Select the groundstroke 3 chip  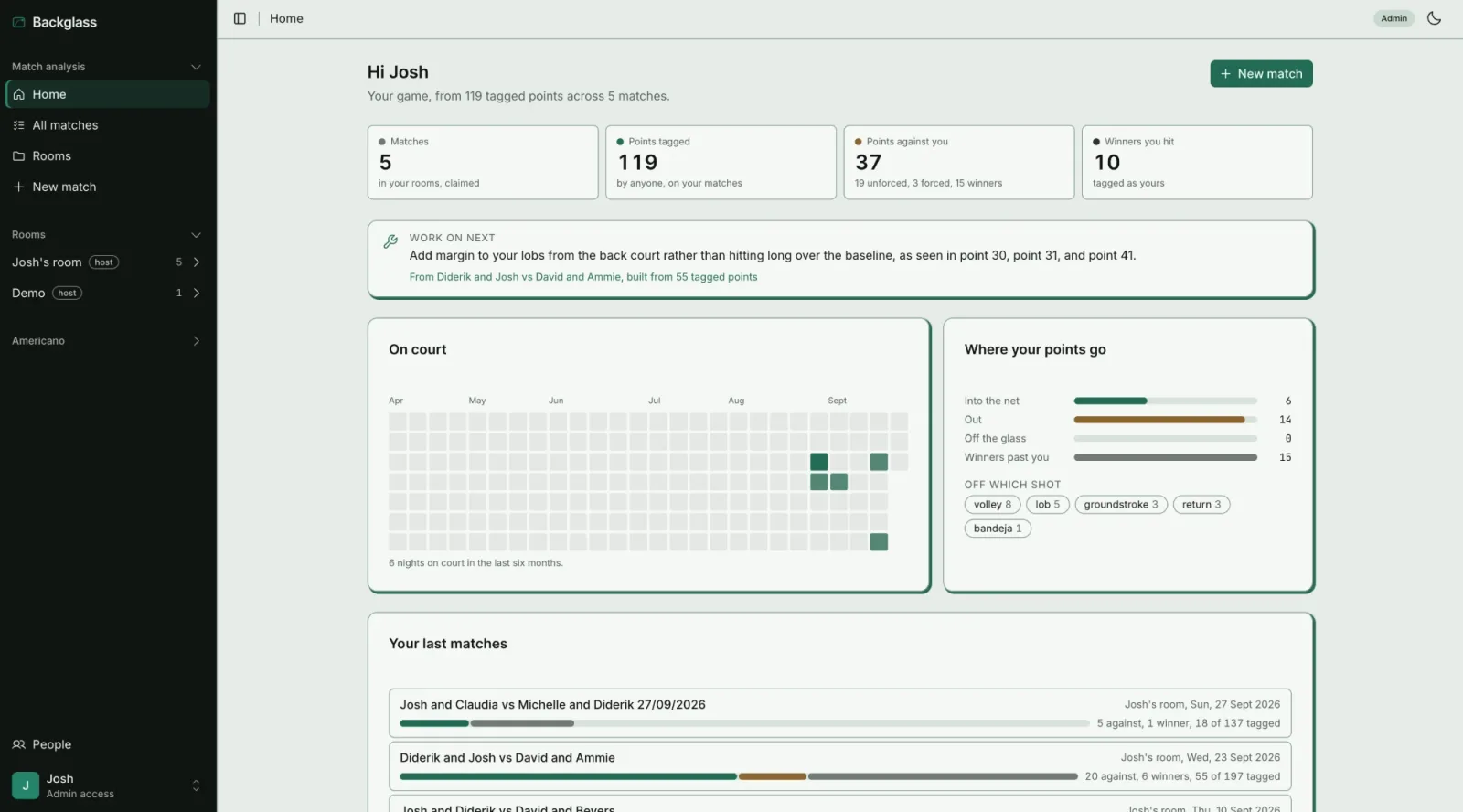click(1121, 505)
